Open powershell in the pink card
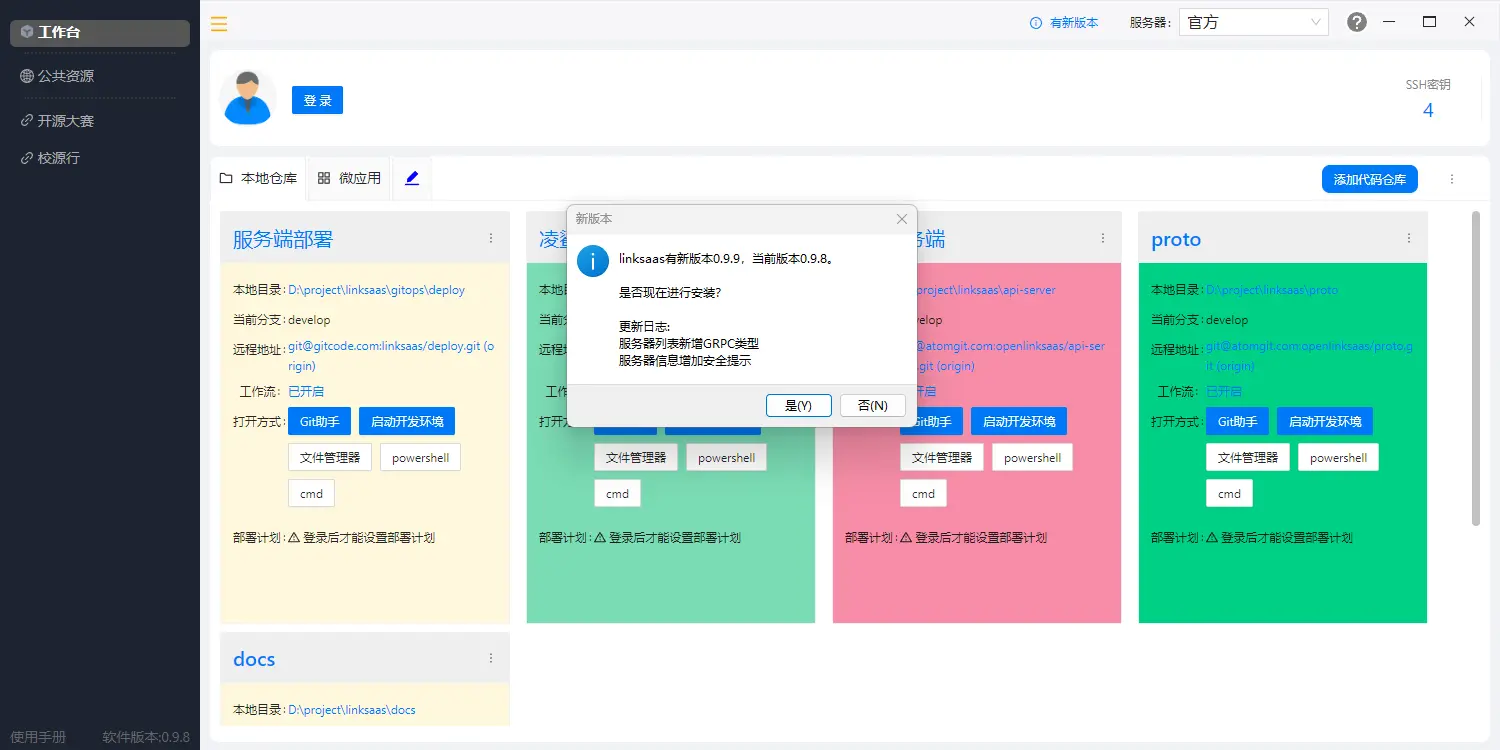 [x=1032, y=457]
